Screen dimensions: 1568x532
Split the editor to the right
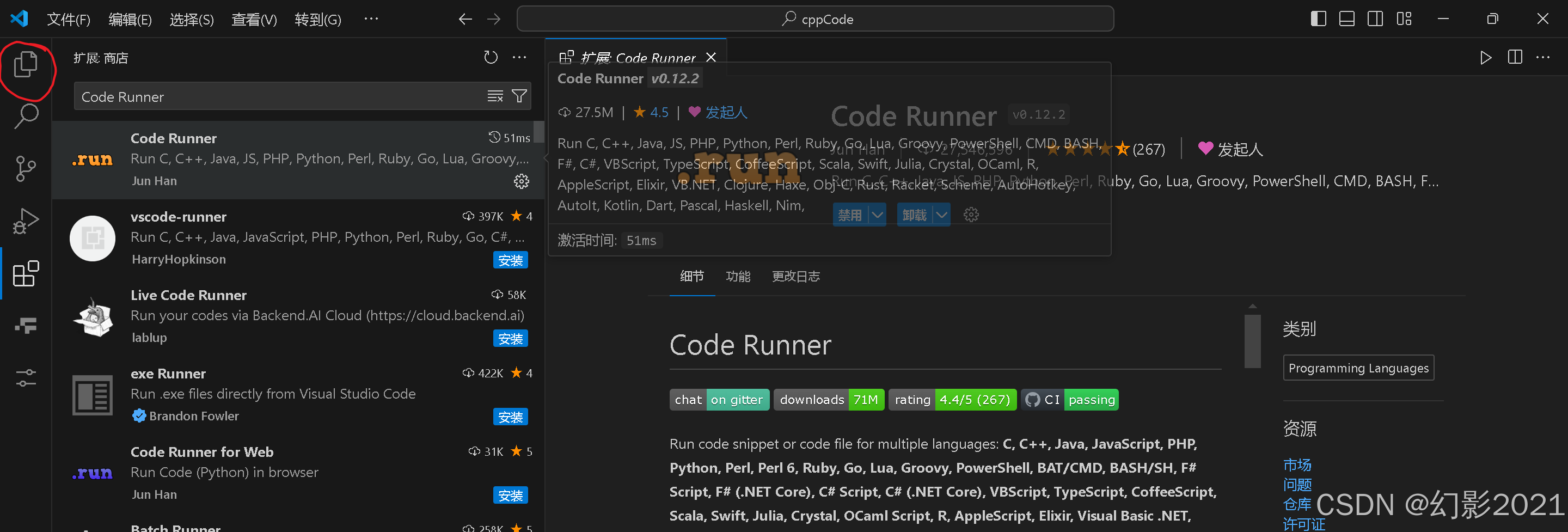coord(1515,57)
